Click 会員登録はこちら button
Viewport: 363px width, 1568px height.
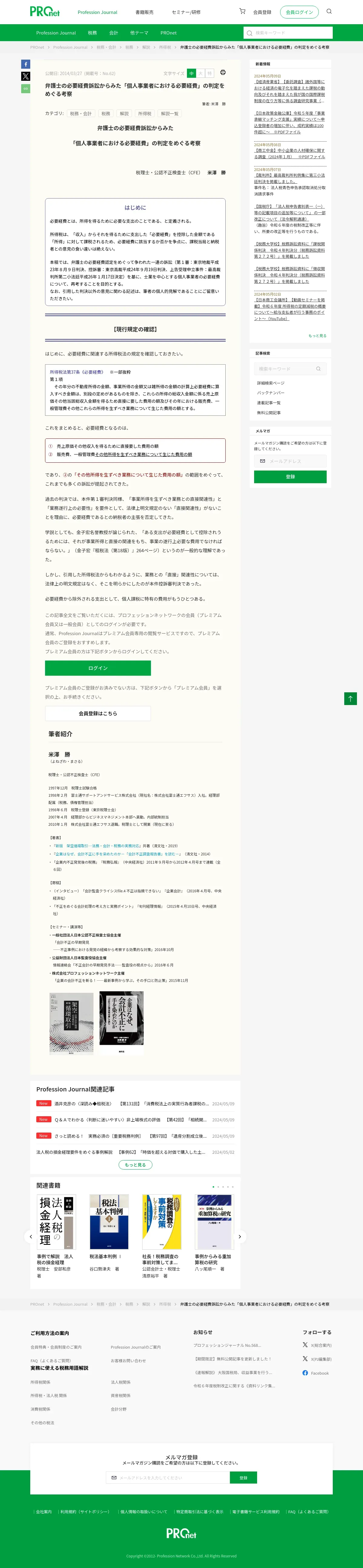click(98, 713)
